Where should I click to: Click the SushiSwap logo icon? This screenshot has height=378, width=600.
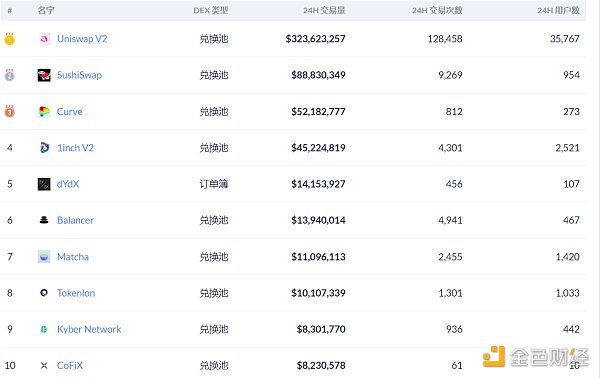pos(44,75)
